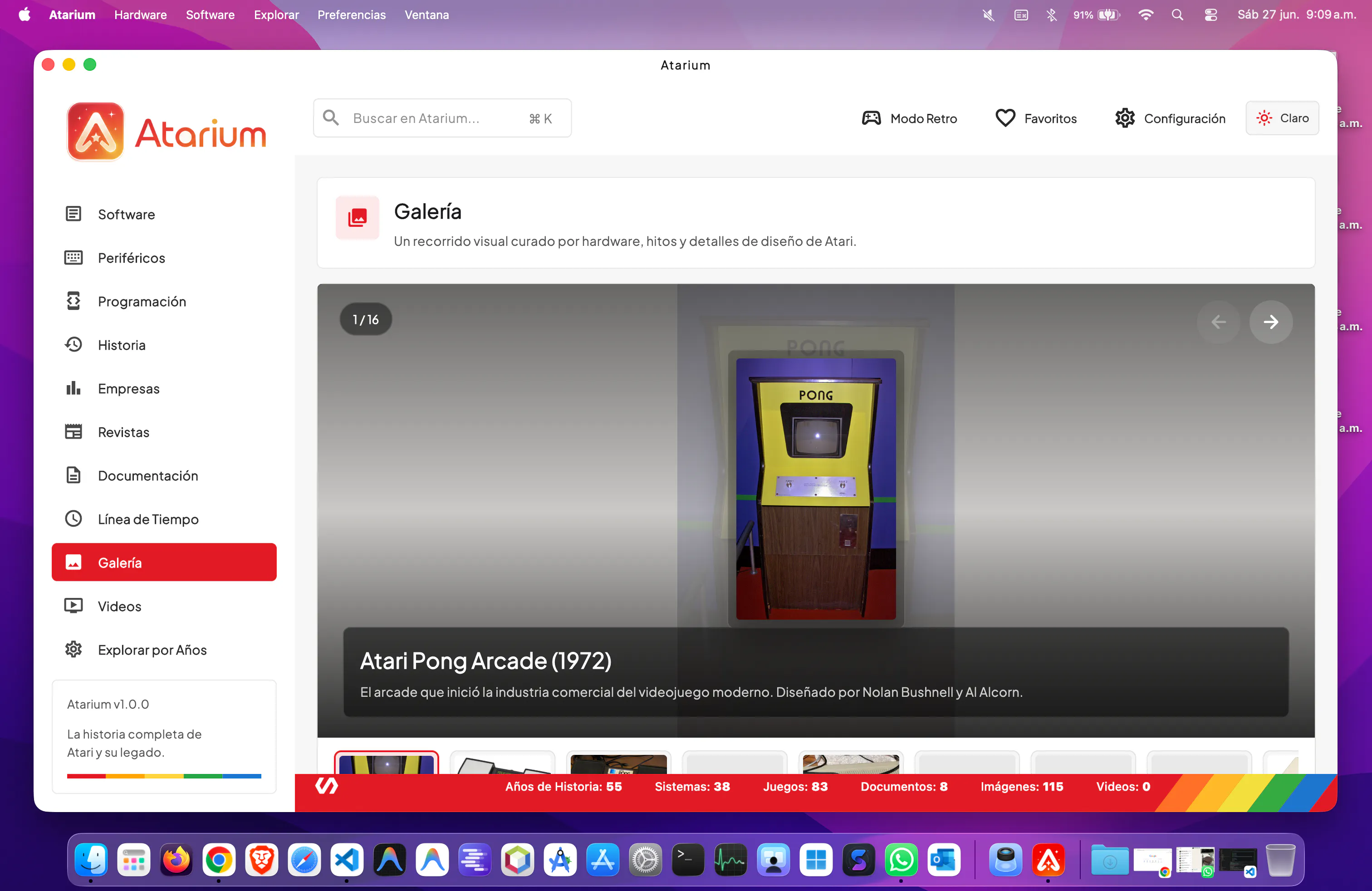Go to Historia section

pyautogui.click(x=164, y=345)
